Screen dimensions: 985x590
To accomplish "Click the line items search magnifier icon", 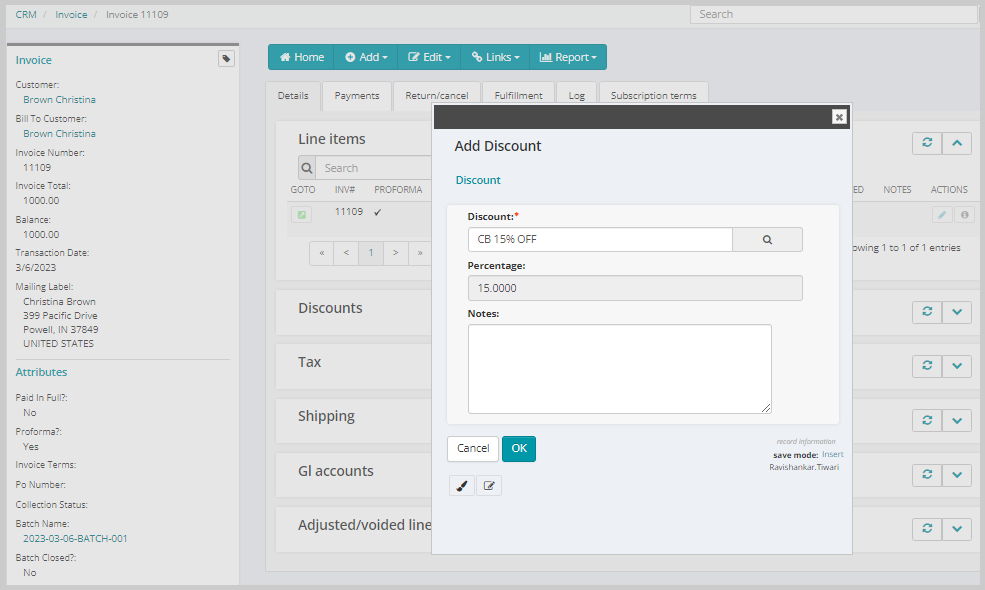I will (x=307, y=168).
